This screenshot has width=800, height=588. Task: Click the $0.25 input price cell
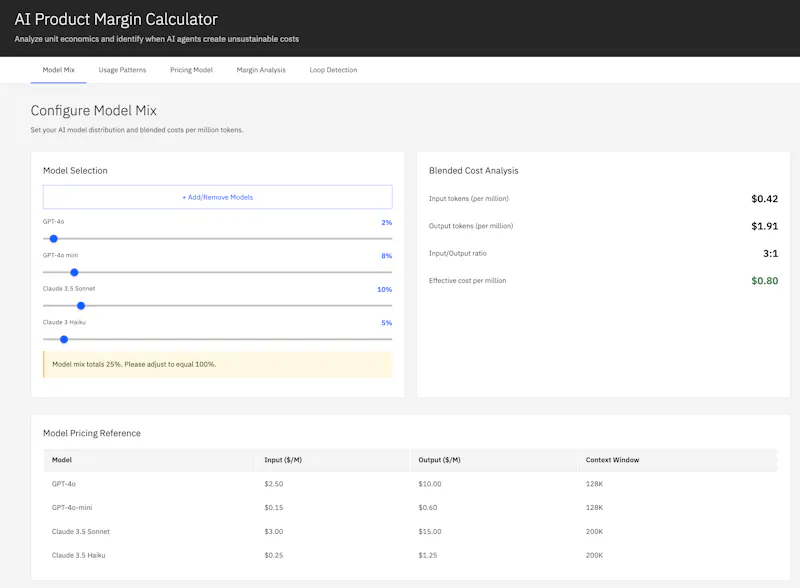click(273, 555)
